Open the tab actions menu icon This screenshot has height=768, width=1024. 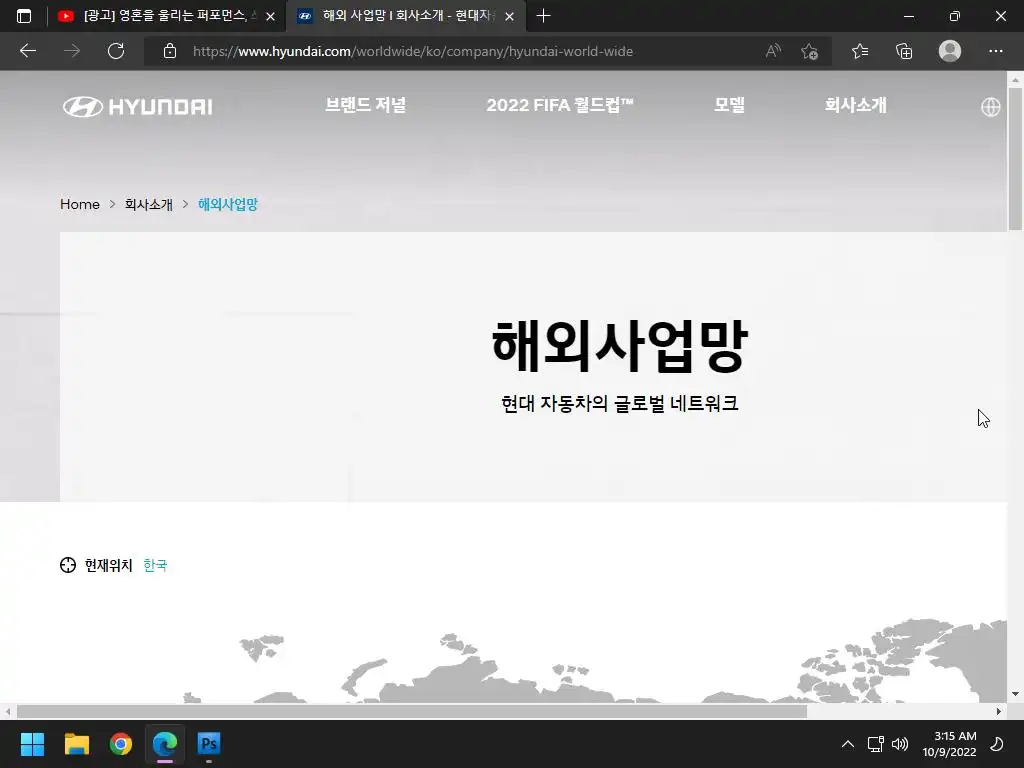(x=24, y=16)
